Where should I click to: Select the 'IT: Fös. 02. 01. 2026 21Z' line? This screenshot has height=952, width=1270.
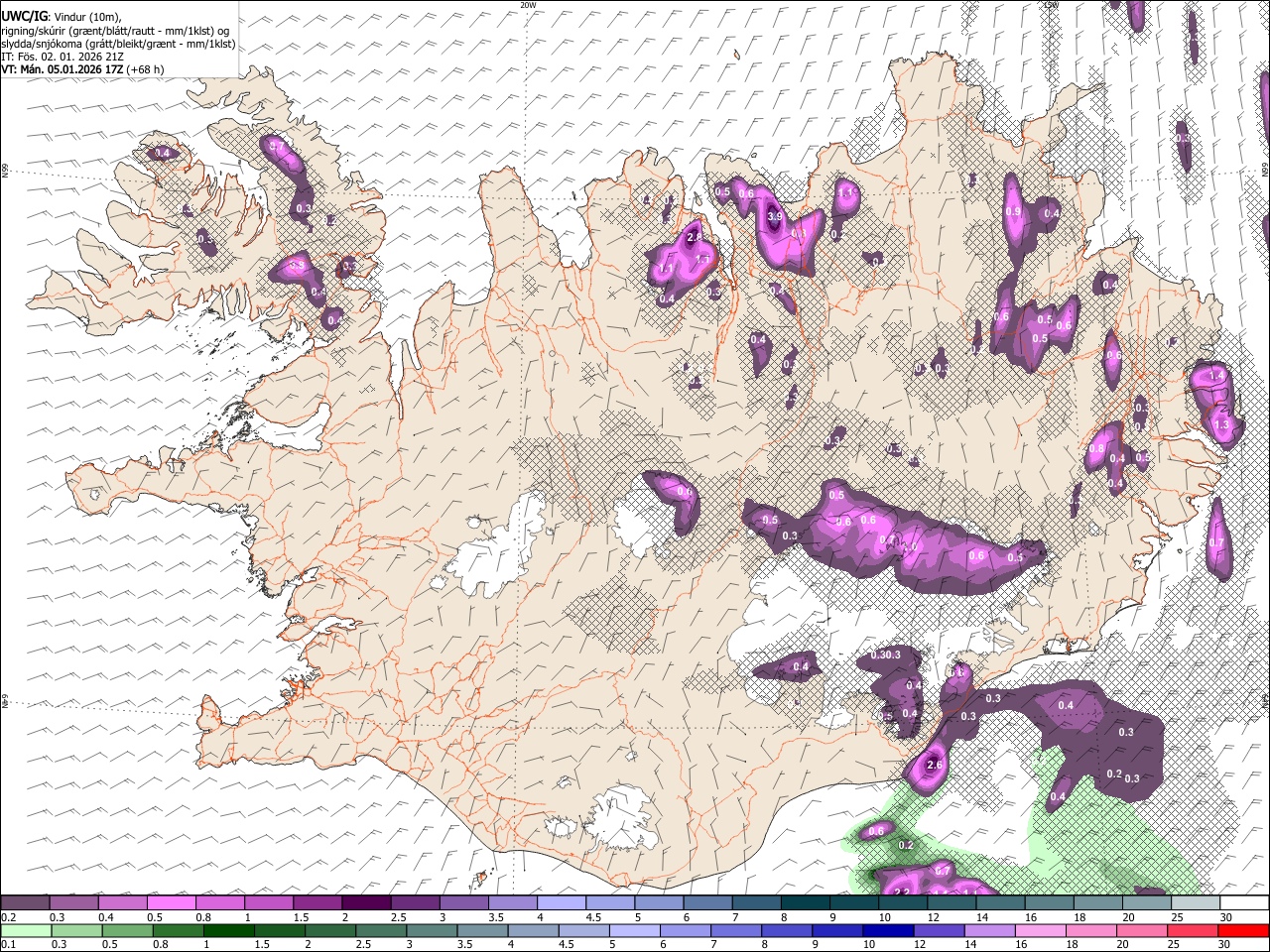click(63, 57)
